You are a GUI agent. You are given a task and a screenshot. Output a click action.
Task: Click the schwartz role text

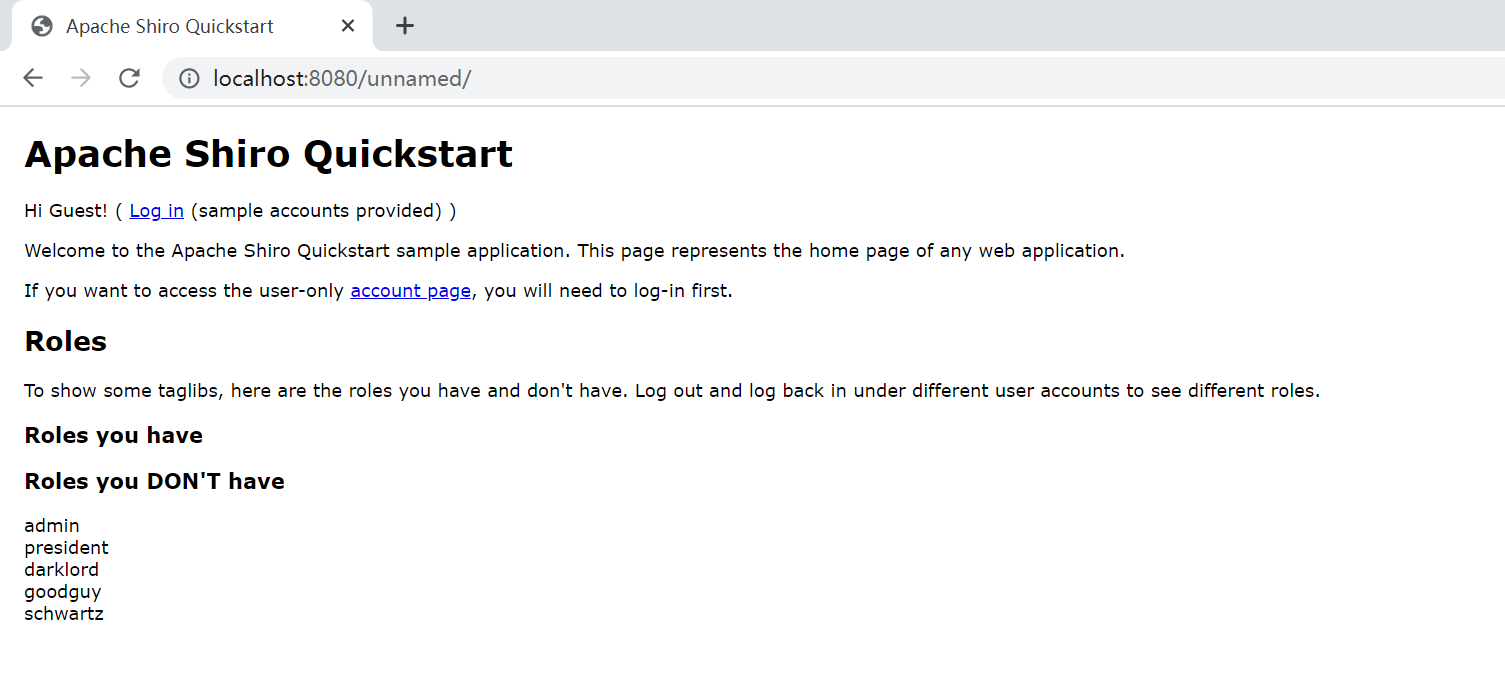point(64,614)
